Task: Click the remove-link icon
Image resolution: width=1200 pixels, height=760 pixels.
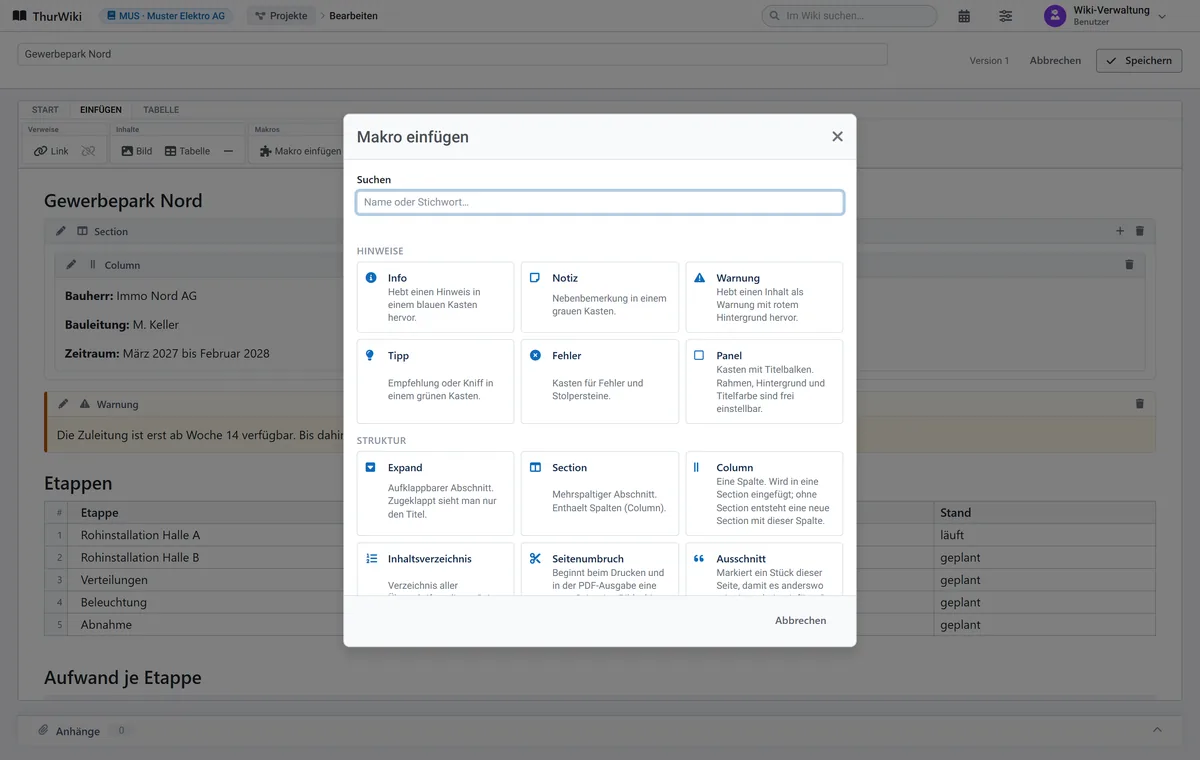Action: tap(88, 151)
